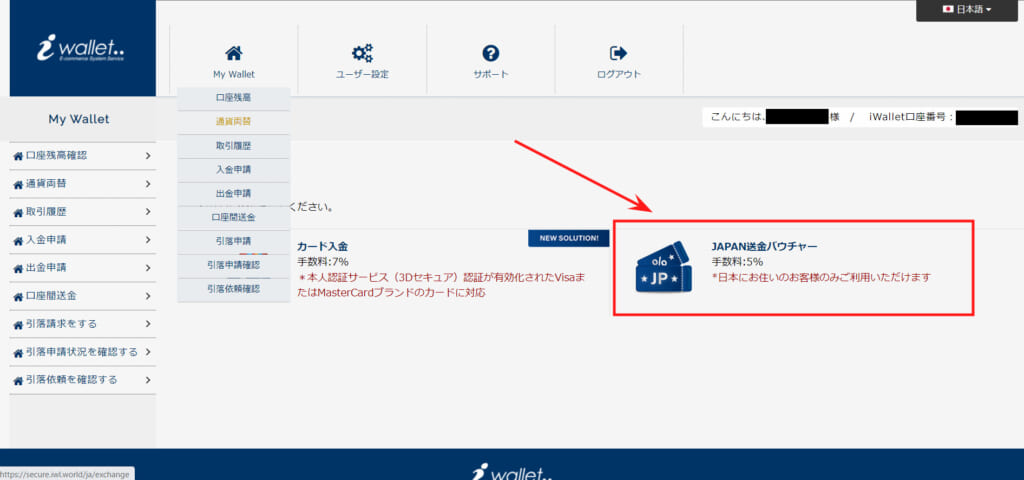Click the iWallet口座番号 label
The image size is (1024, 480).
pyautogui.click(x=911, y=118)
